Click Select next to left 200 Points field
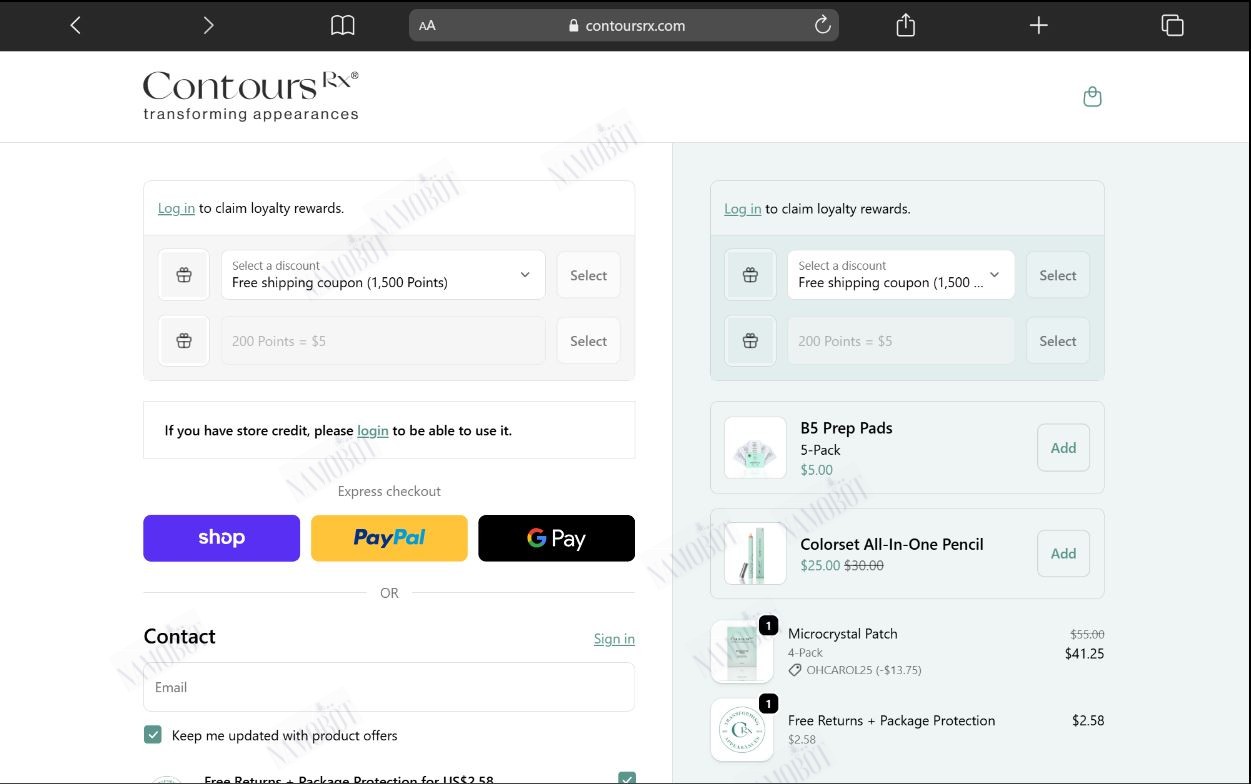1251x784 pixels. 588,341
